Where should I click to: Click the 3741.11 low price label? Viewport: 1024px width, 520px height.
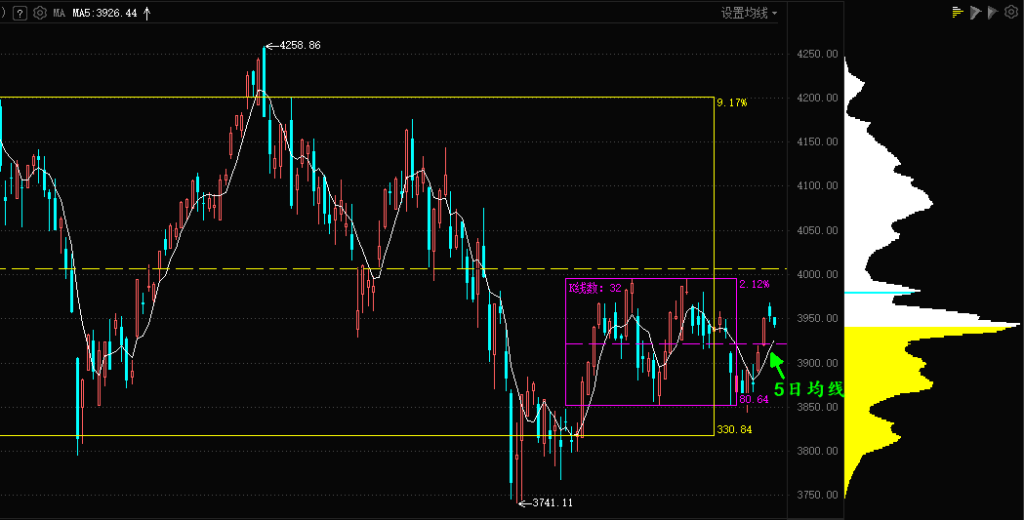coord(552,502)
